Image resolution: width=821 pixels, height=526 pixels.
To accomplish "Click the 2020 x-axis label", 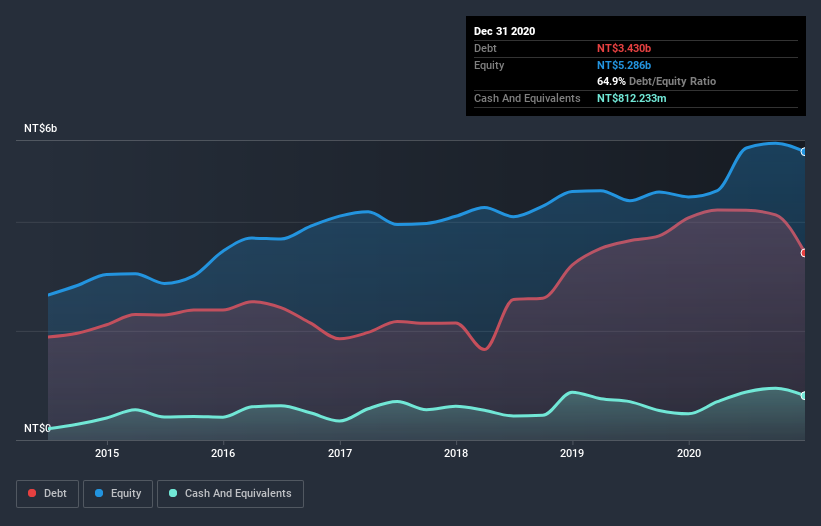I will point(689,453).
